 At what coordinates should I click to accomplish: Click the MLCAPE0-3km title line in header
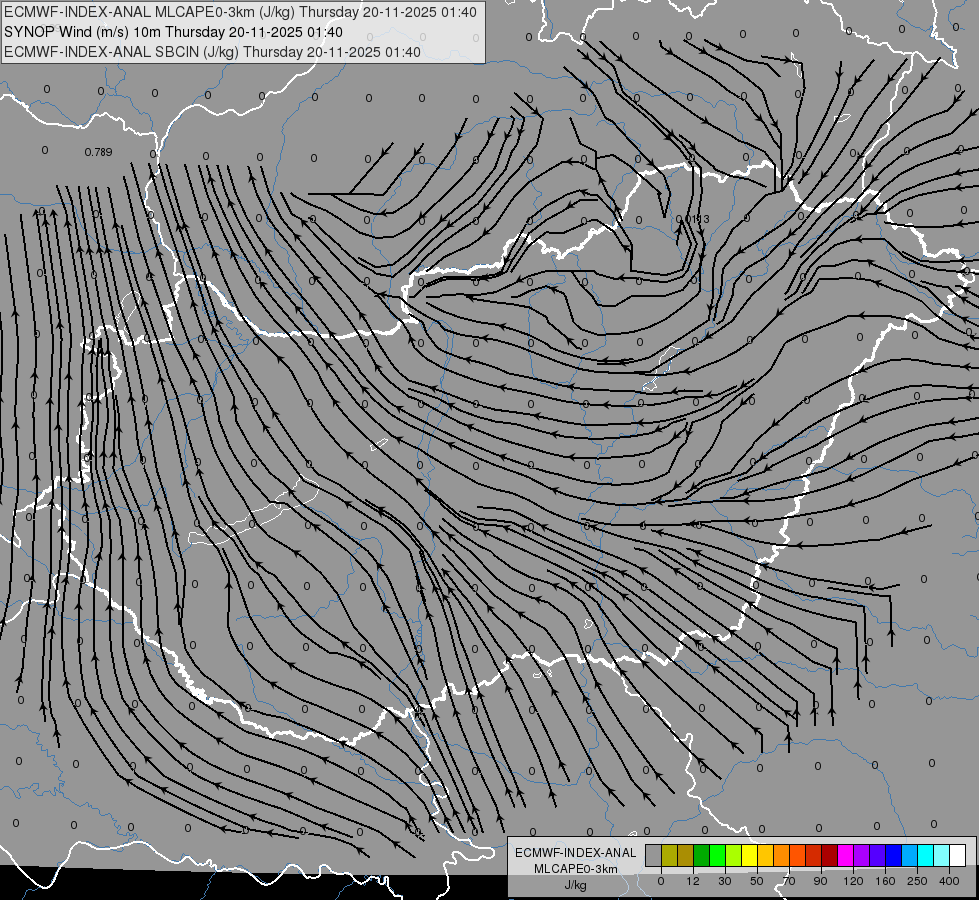click(240, 12)
